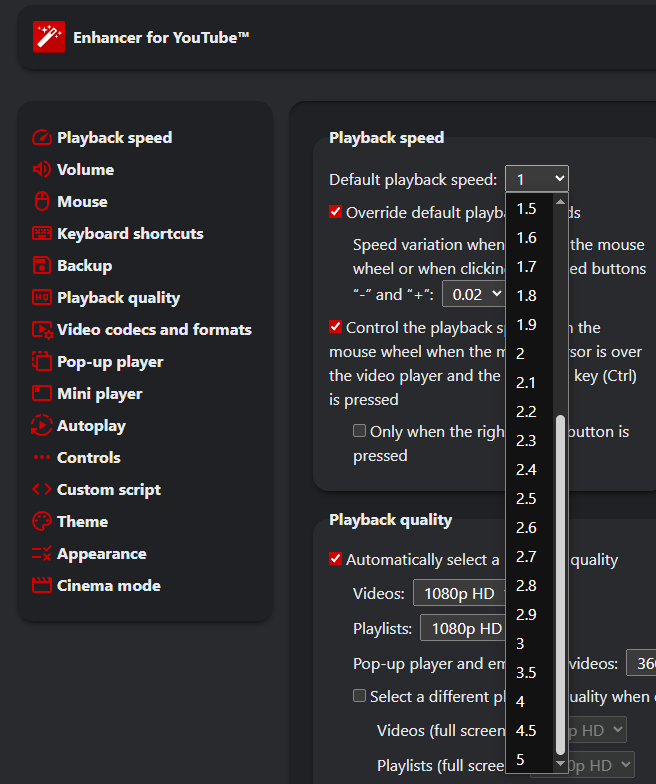Image resolution: width=656 pixels, height=784 pixels.
Task: Uncheck Override default playback speeds checkbox
Action: click(x=336, y=212)
